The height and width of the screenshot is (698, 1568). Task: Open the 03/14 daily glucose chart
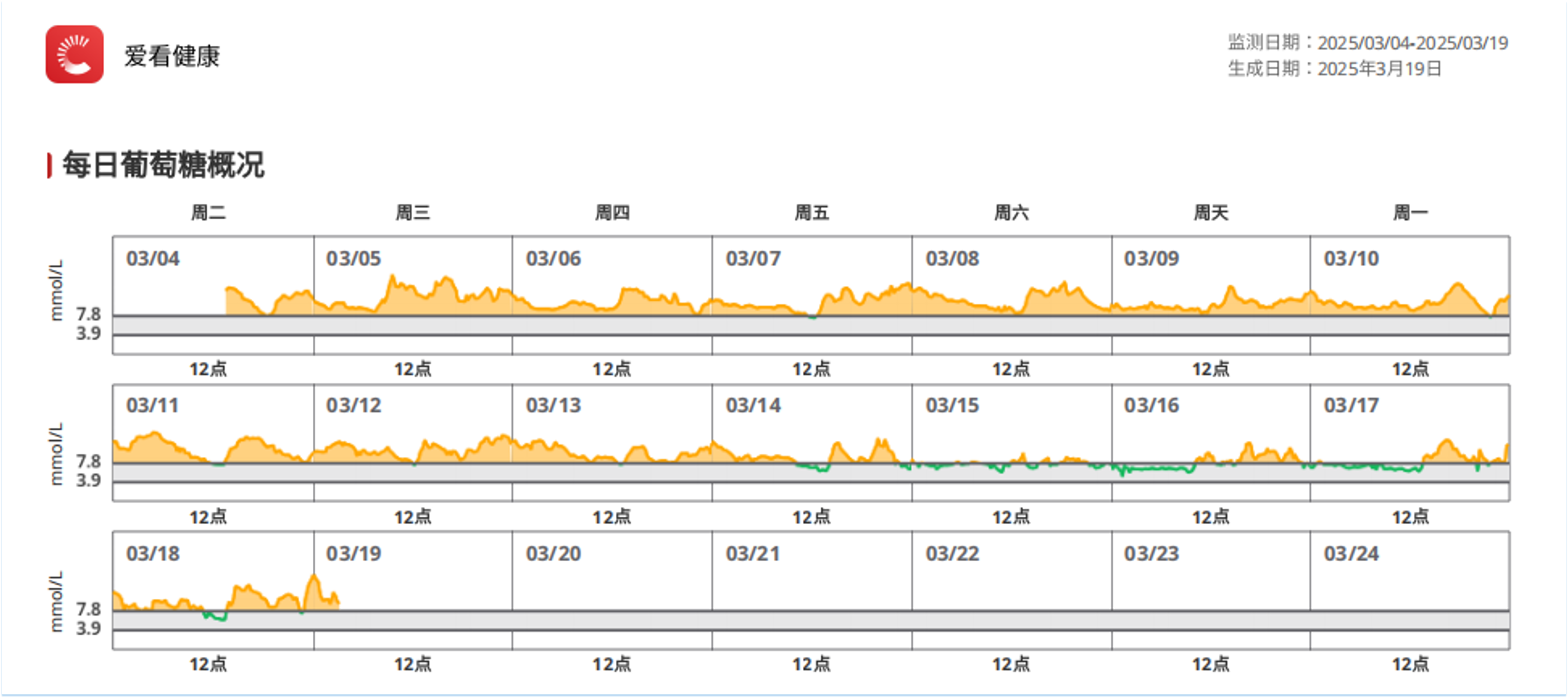812,443
